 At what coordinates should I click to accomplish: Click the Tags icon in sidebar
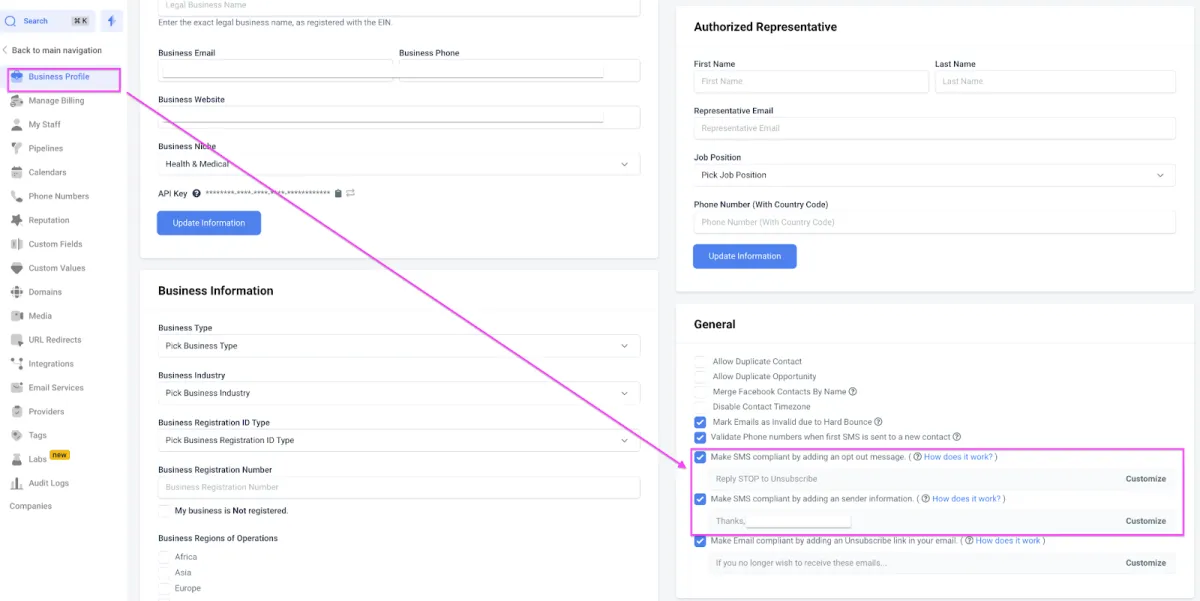click(17, 435)
